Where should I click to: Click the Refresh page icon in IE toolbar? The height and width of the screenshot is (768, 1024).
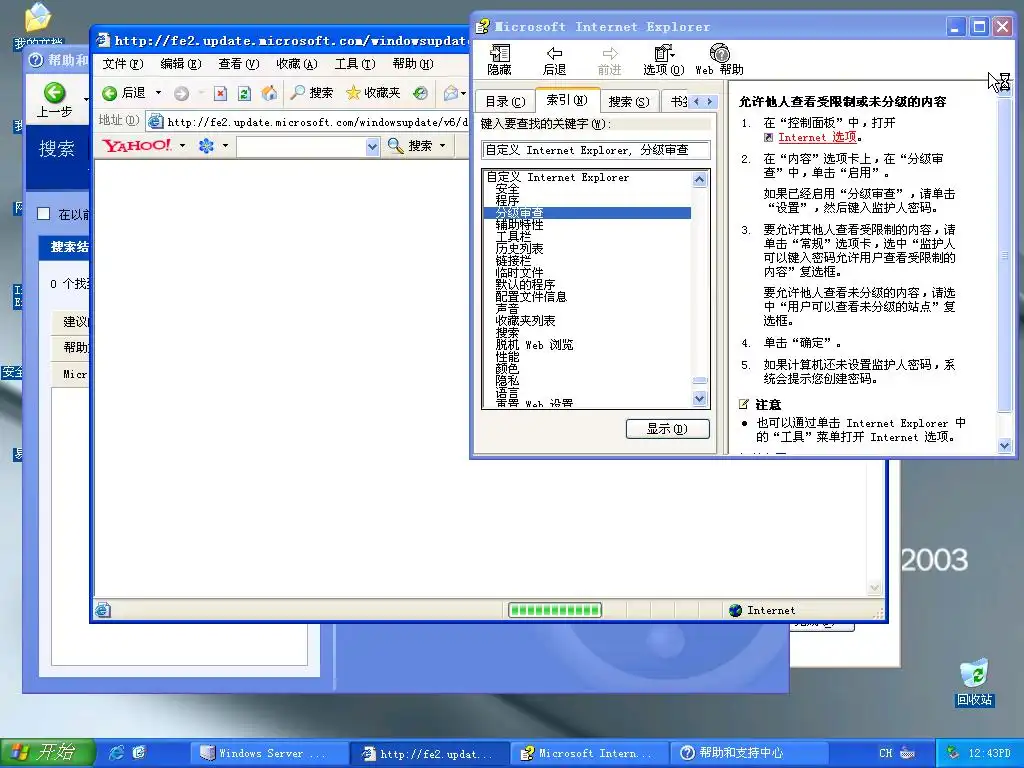click(244, 93)
